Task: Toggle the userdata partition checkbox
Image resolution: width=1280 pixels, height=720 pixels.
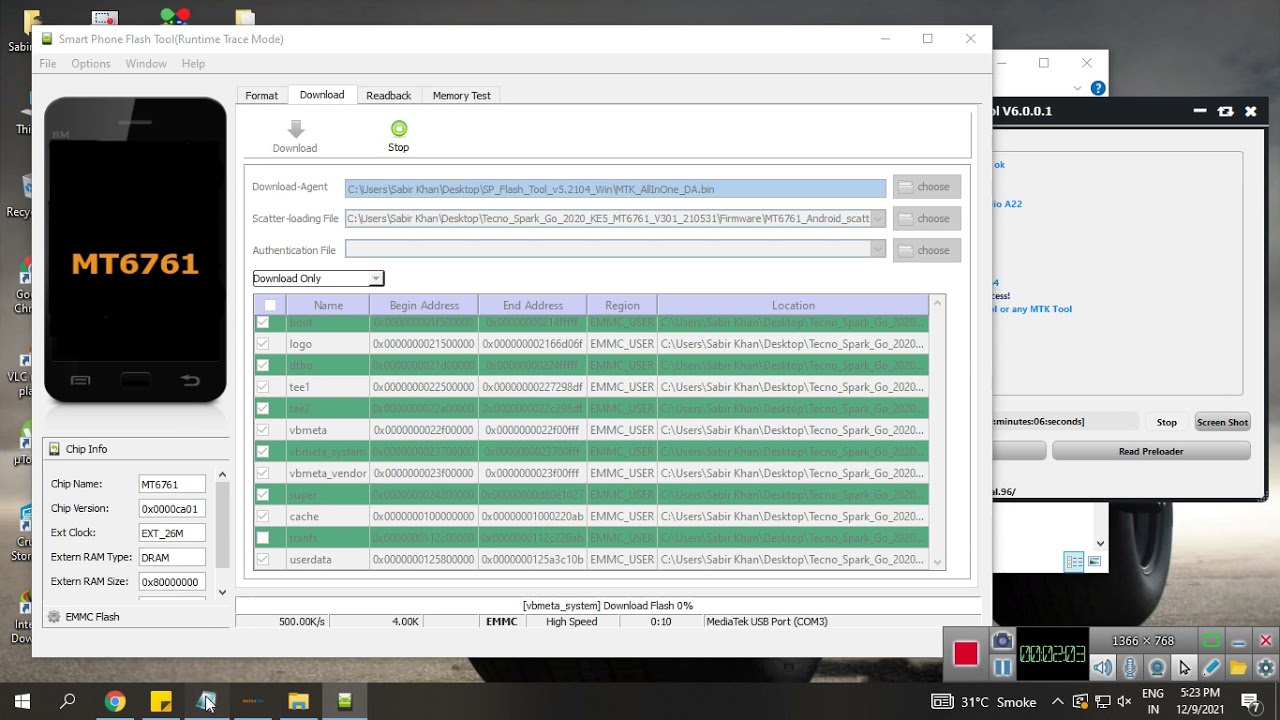Action: pyautogui.click(x=262, y=559)
